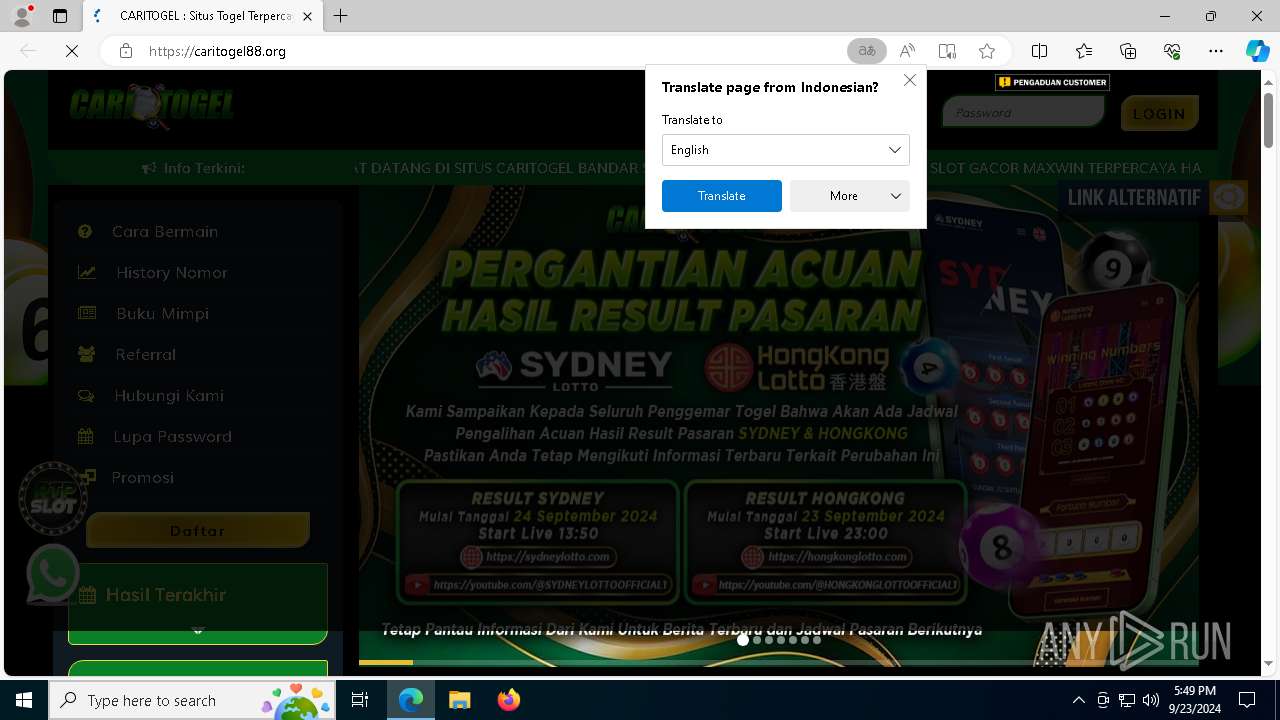This screenshot has height=720, width=1280.
Task: Open the volume control icon
Action: (x=1151, y=700)
